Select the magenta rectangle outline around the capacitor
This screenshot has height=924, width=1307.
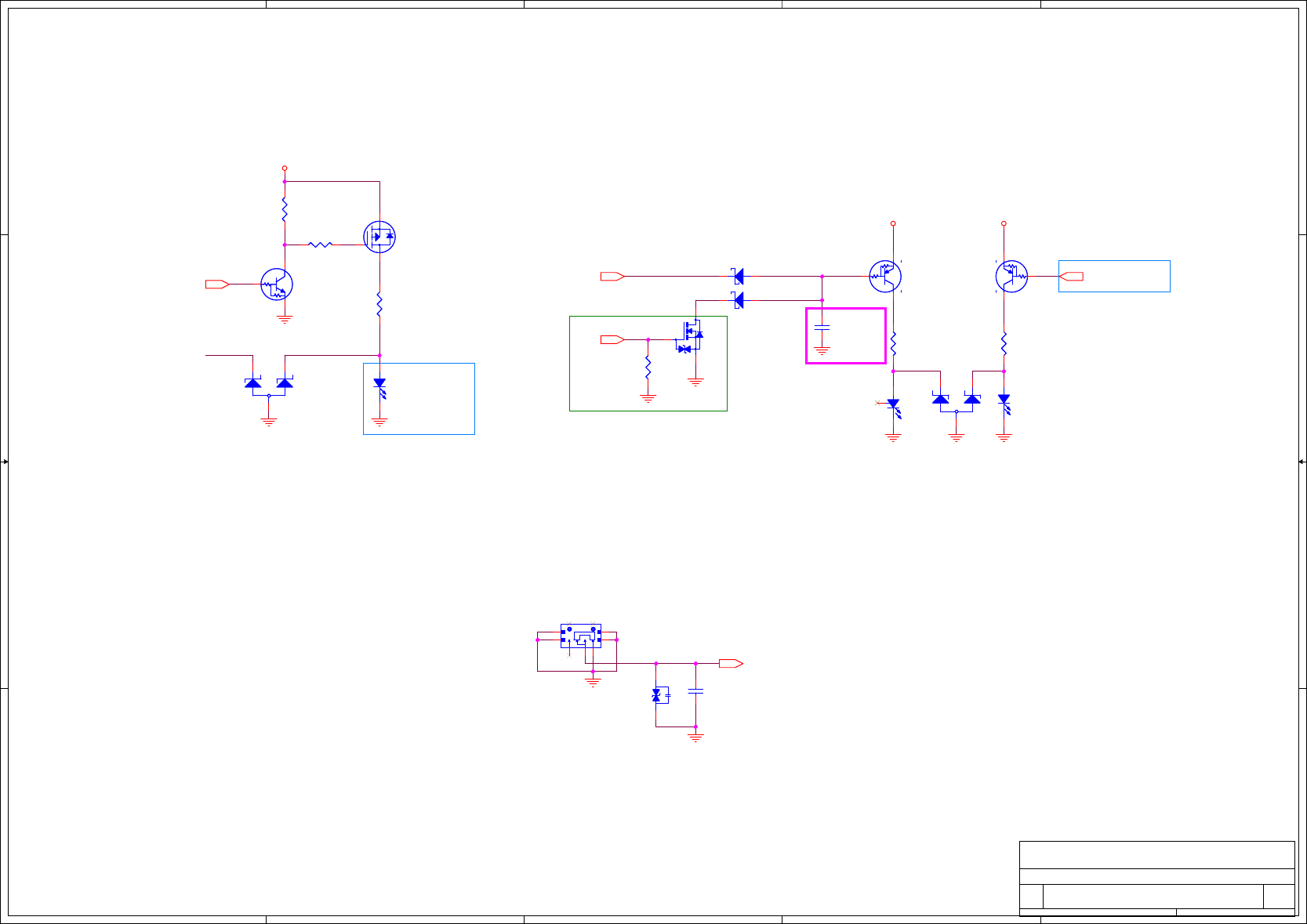pos(846,335)
